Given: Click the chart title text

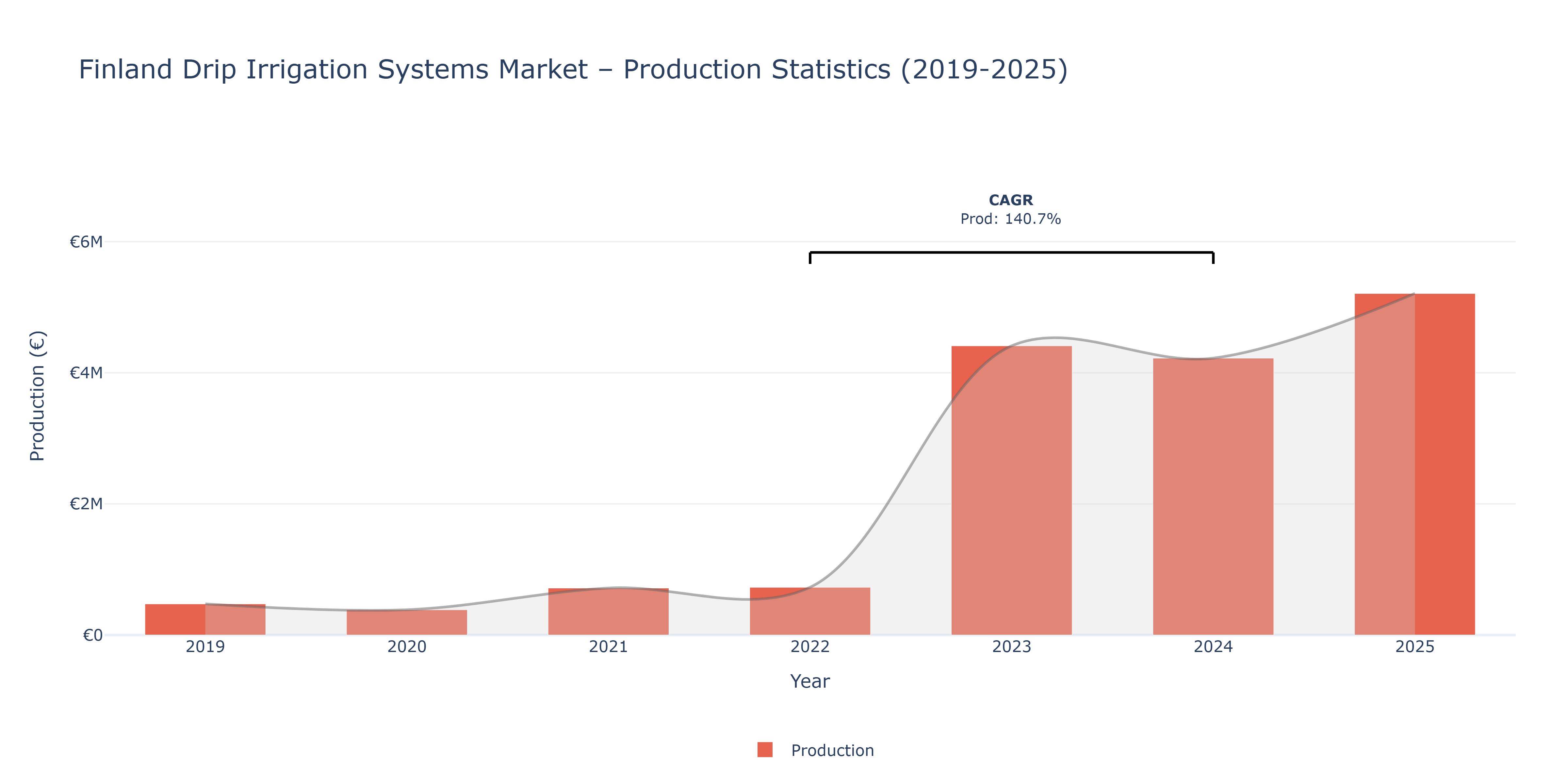Looking at the screenshot, I should click(573, 69).
